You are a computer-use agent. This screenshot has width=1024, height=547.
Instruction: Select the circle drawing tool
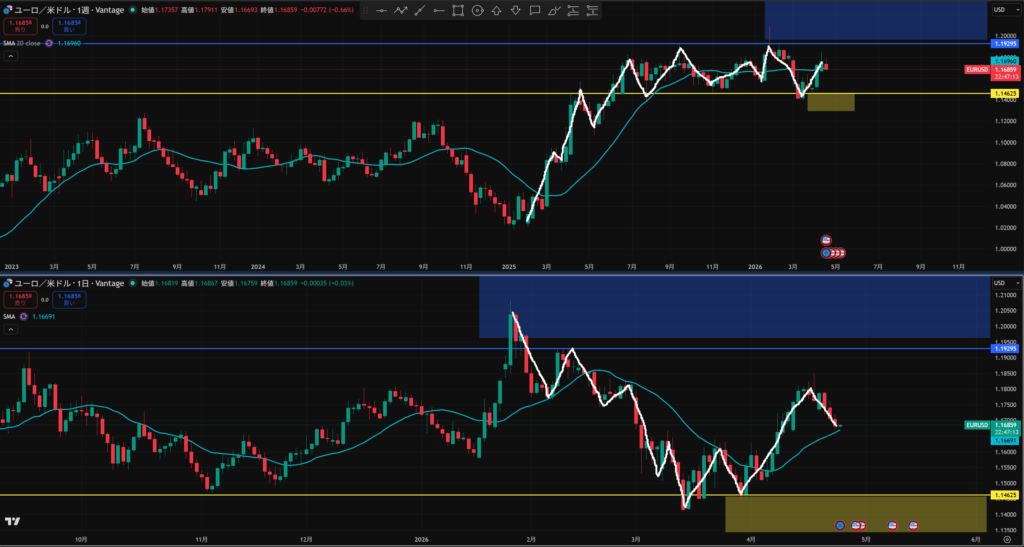pyautogui.click(x=477, y=10)
